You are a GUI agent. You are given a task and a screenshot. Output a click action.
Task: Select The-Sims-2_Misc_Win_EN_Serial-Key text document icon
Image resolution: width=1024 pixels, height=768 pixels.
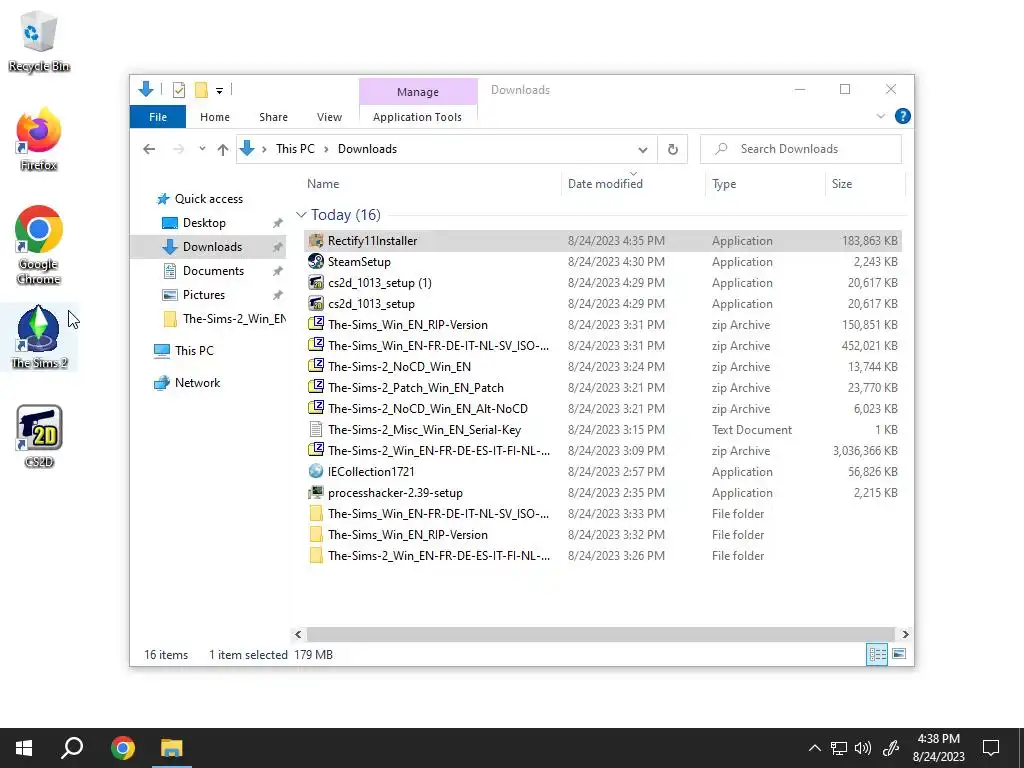[x=316, y=430]
